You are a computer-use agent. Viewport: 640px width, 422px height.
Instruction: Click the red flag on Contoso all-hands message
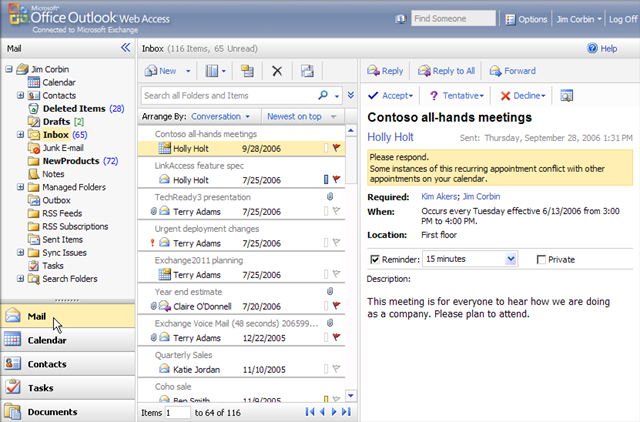tap(336, 148)
